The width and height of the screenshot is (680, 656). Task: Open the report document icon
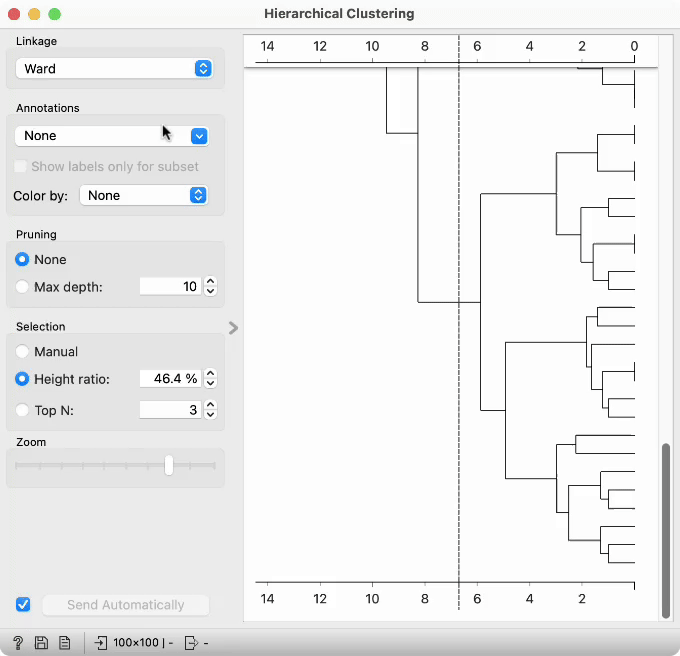tap(65, 643)
